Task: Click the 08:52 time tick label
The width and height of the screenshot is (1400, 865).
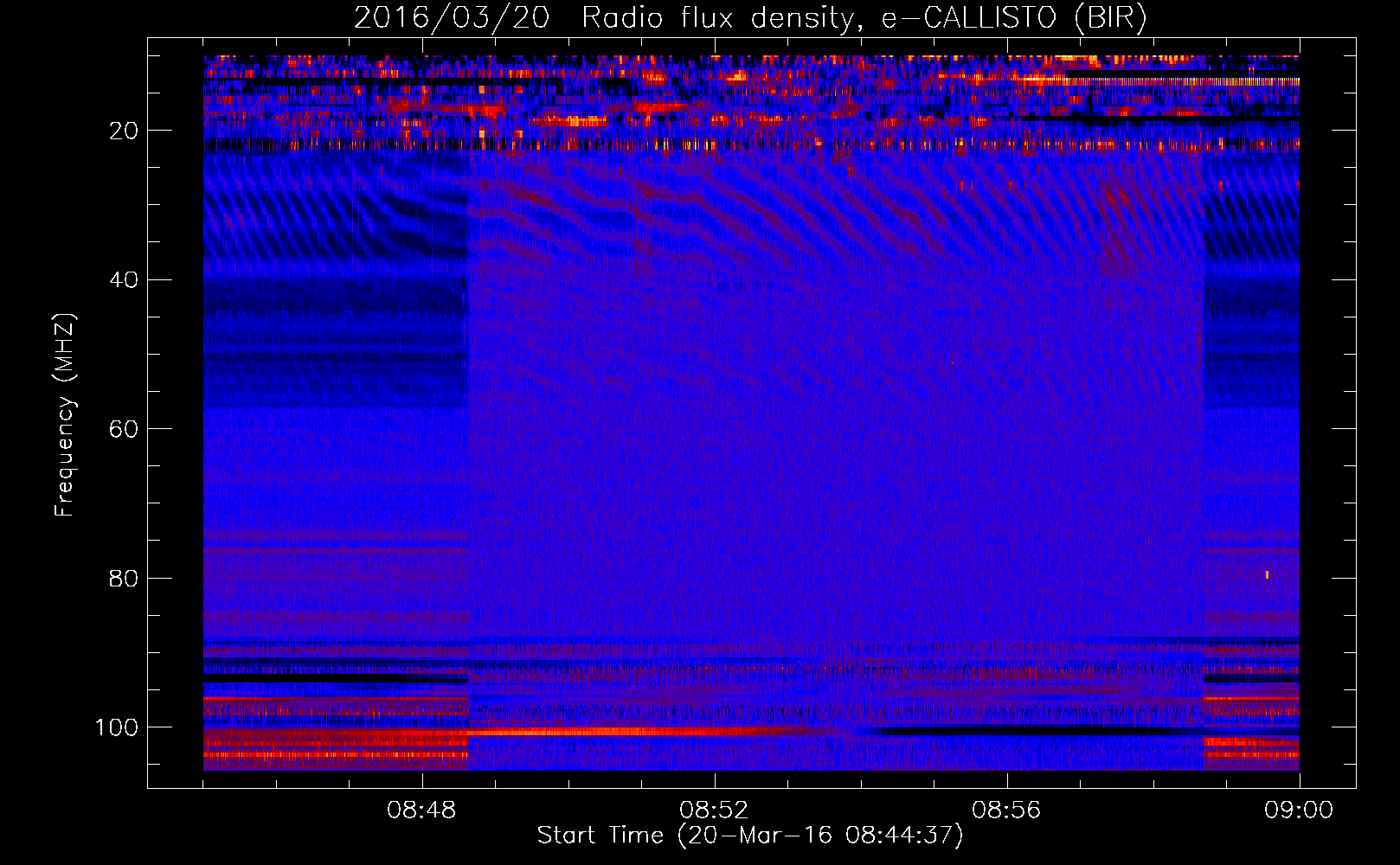Action: [x=714, y=811]
